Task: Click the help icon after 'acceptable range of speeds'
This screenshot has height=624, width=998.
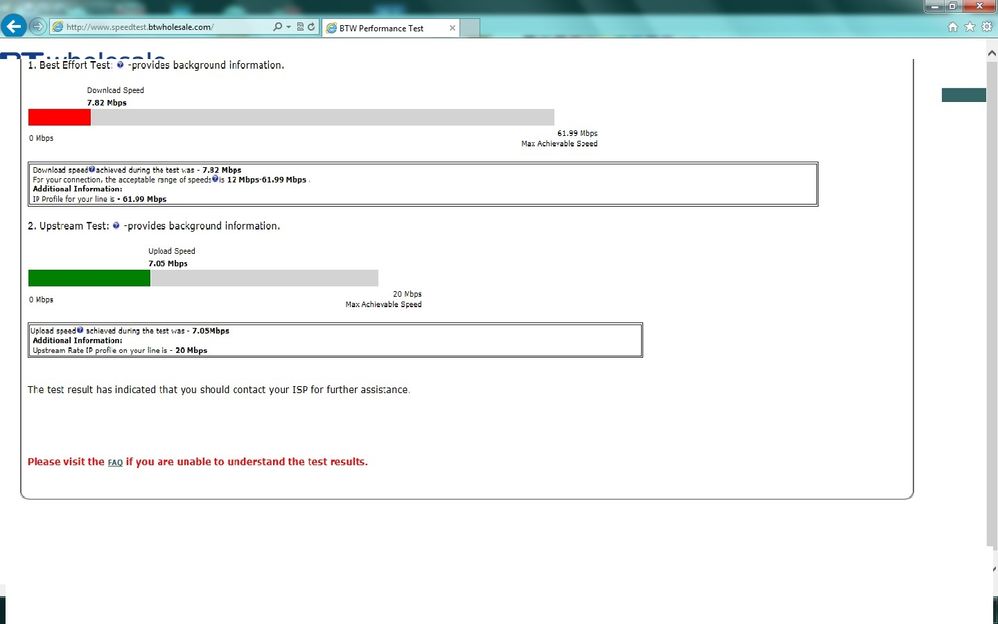Action: click(215, 179)
